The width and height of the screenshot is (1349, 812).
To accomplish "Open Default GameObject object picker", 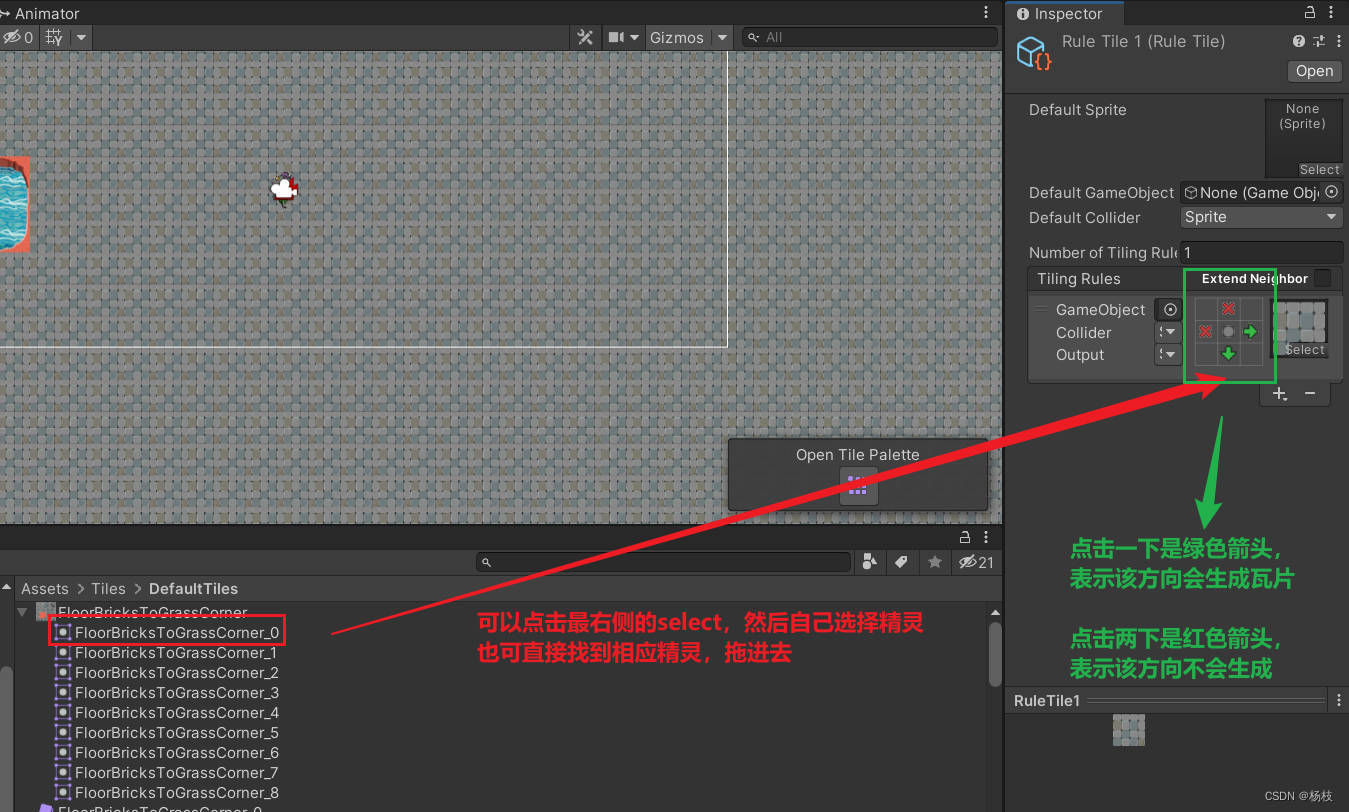I will tap(1332, 193).
